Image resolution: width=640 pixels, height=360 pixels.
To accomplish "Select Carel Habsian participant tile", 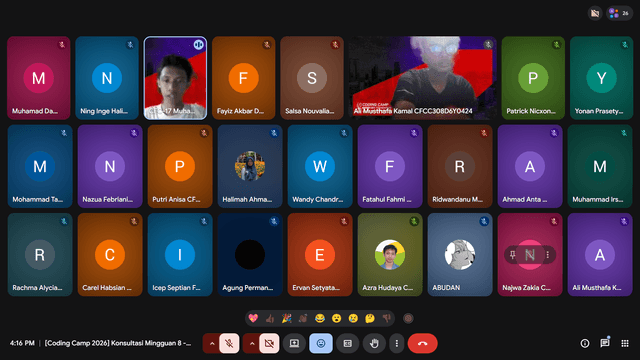I will click(110, 255).
